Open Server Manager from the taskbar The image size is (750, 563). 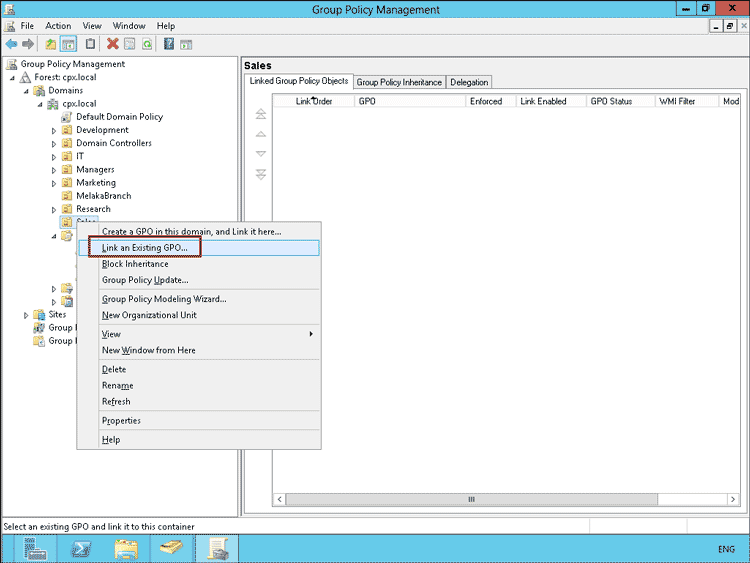coord(35,548)
